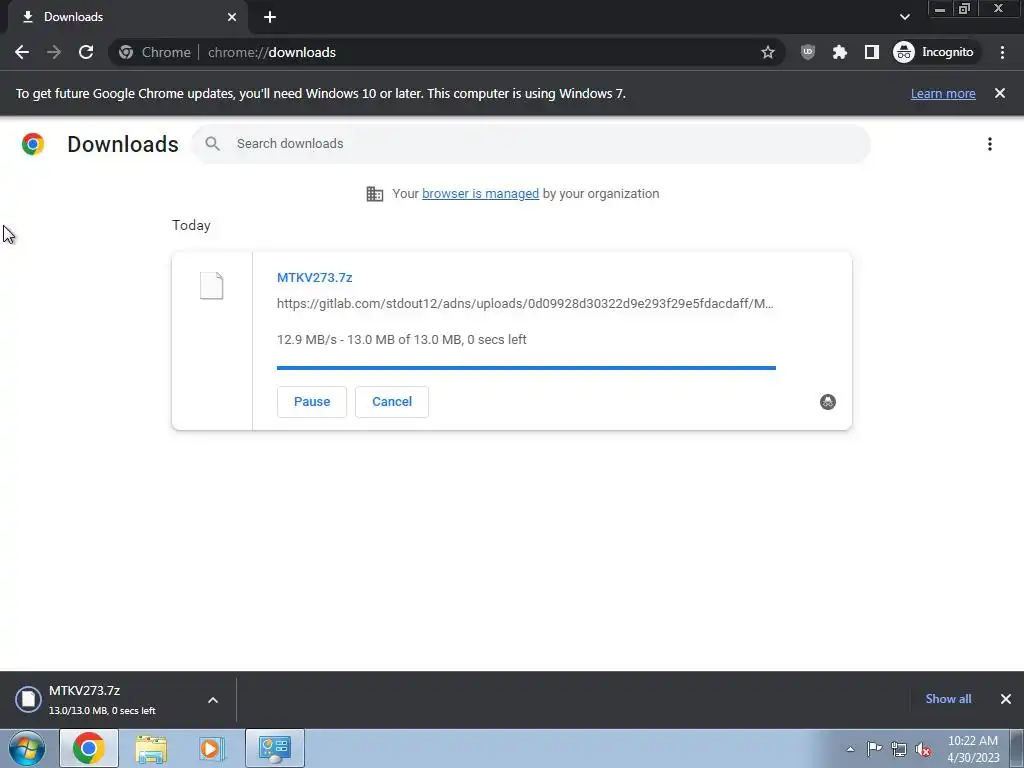Open the Downloads page more actions menu
This screenshot has height=768, width=1024.
tap(990, 144)
